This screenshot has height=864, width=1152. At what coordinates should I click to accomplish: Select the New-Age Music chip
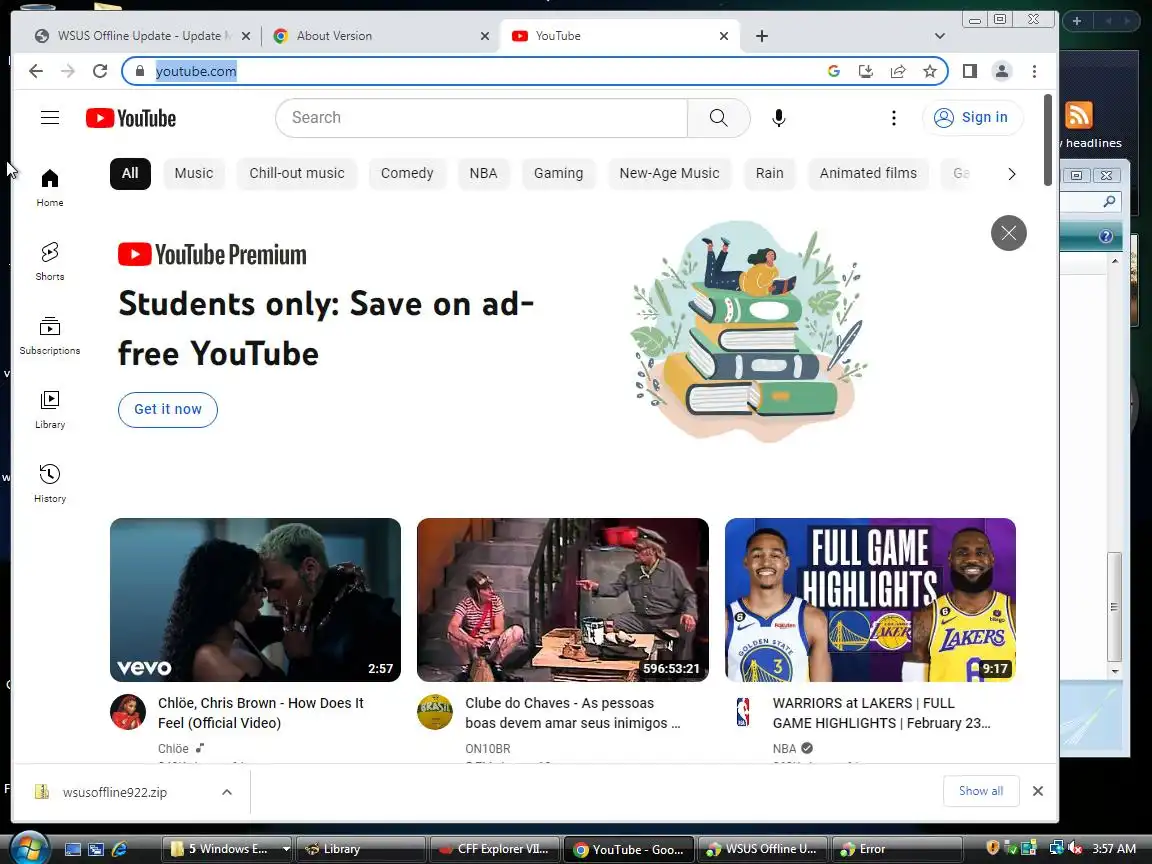(x=669, y=173)
